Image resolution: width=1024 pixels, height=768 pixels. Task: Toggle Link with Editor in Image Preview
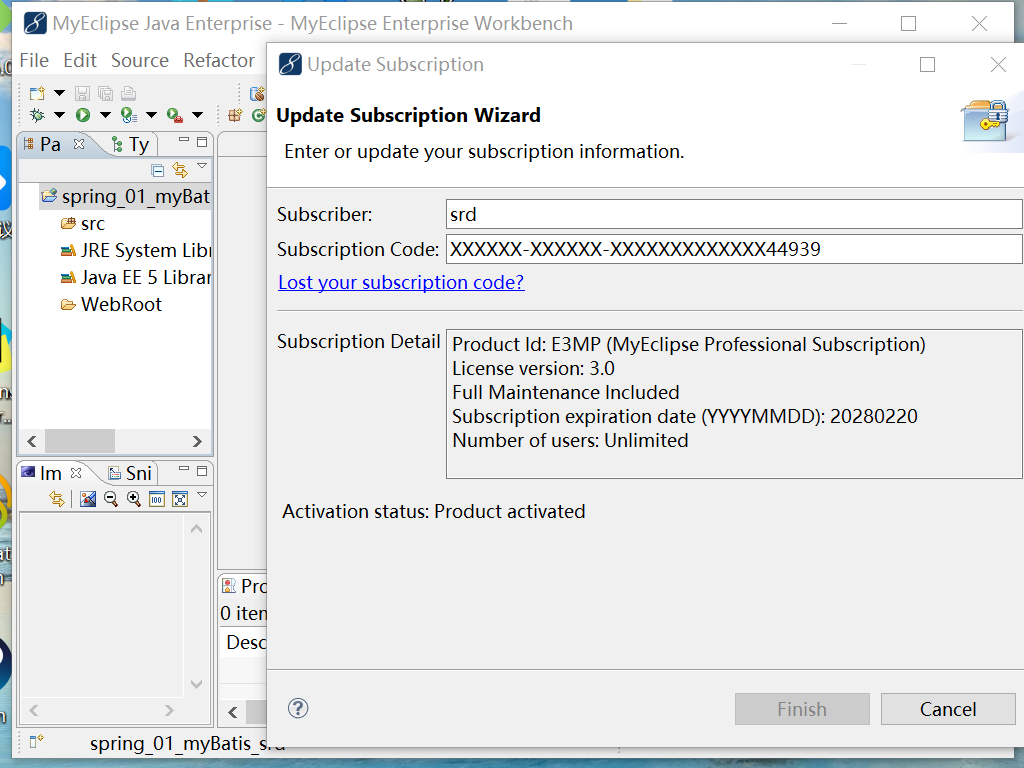pyautogui.click(x=57, y=500)
